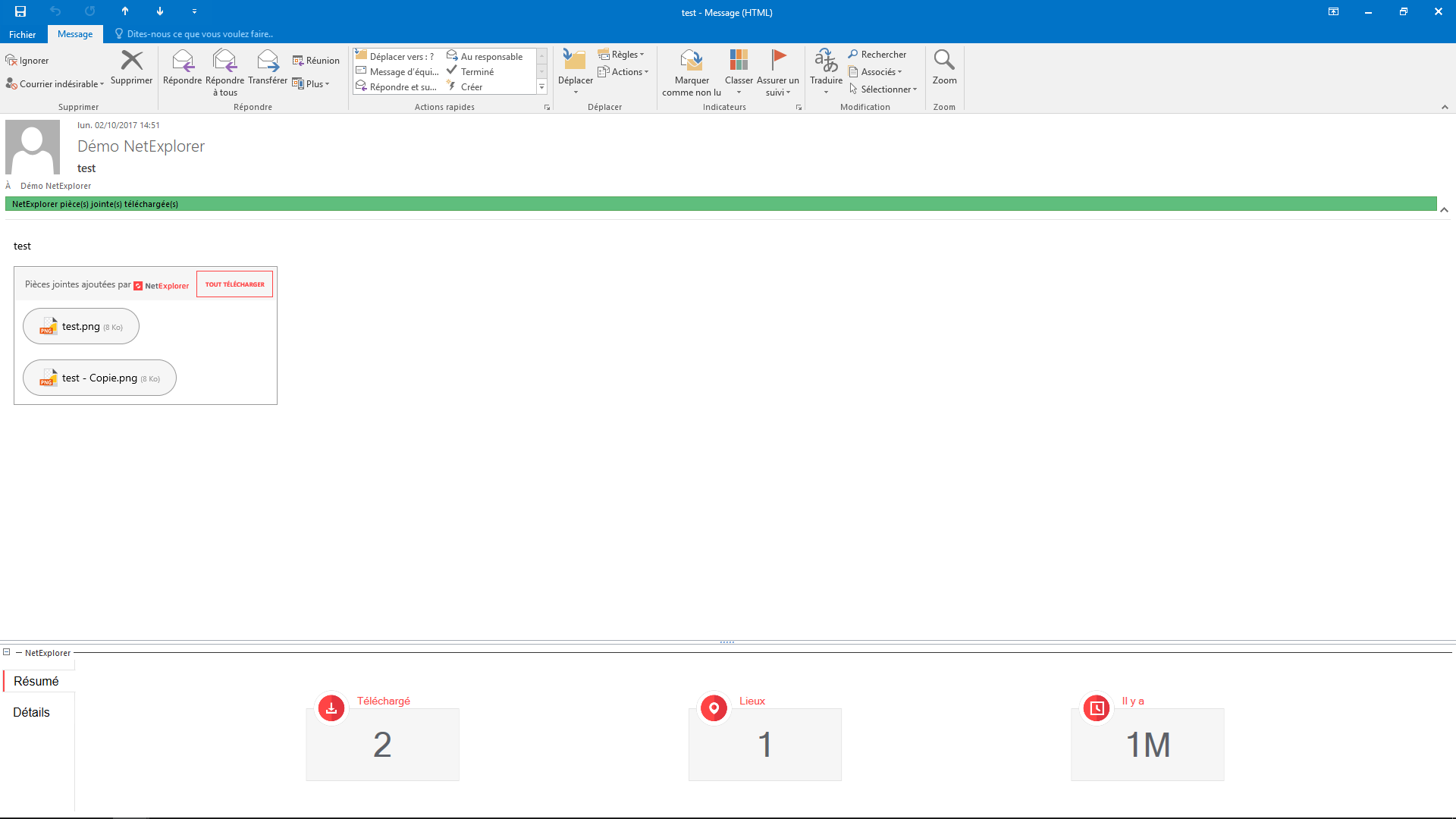Choose the 'Au responsable' quick action
This screenshot has width=1456, height=819.
tap(485, 56)
